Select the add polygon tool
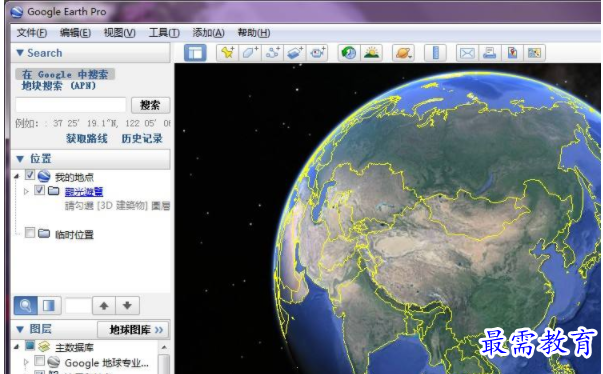 pyautogui.click(x=250, y=53)
